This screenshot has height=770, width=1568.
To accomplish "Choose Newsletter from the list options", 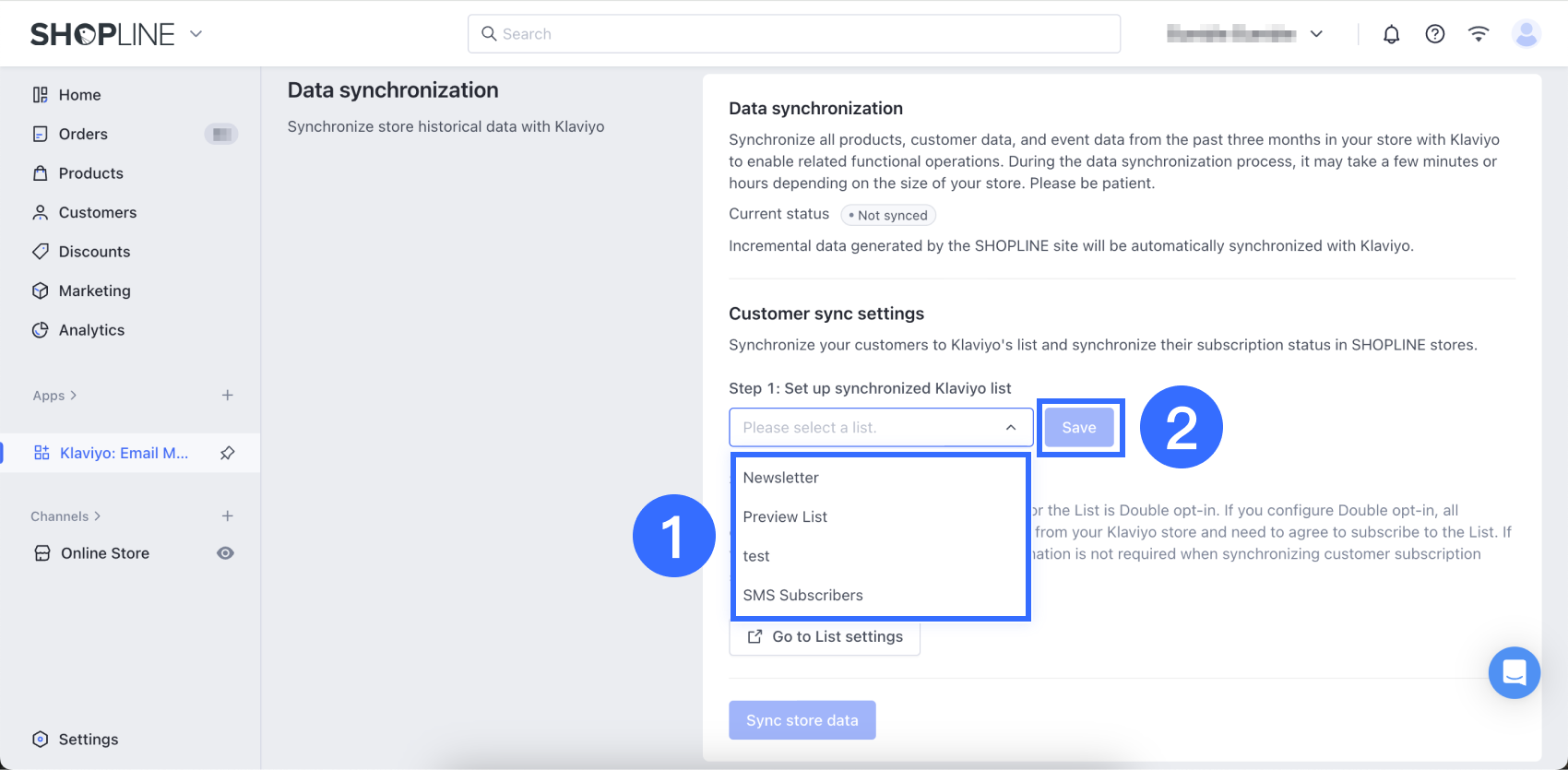I will pos(781,478).
